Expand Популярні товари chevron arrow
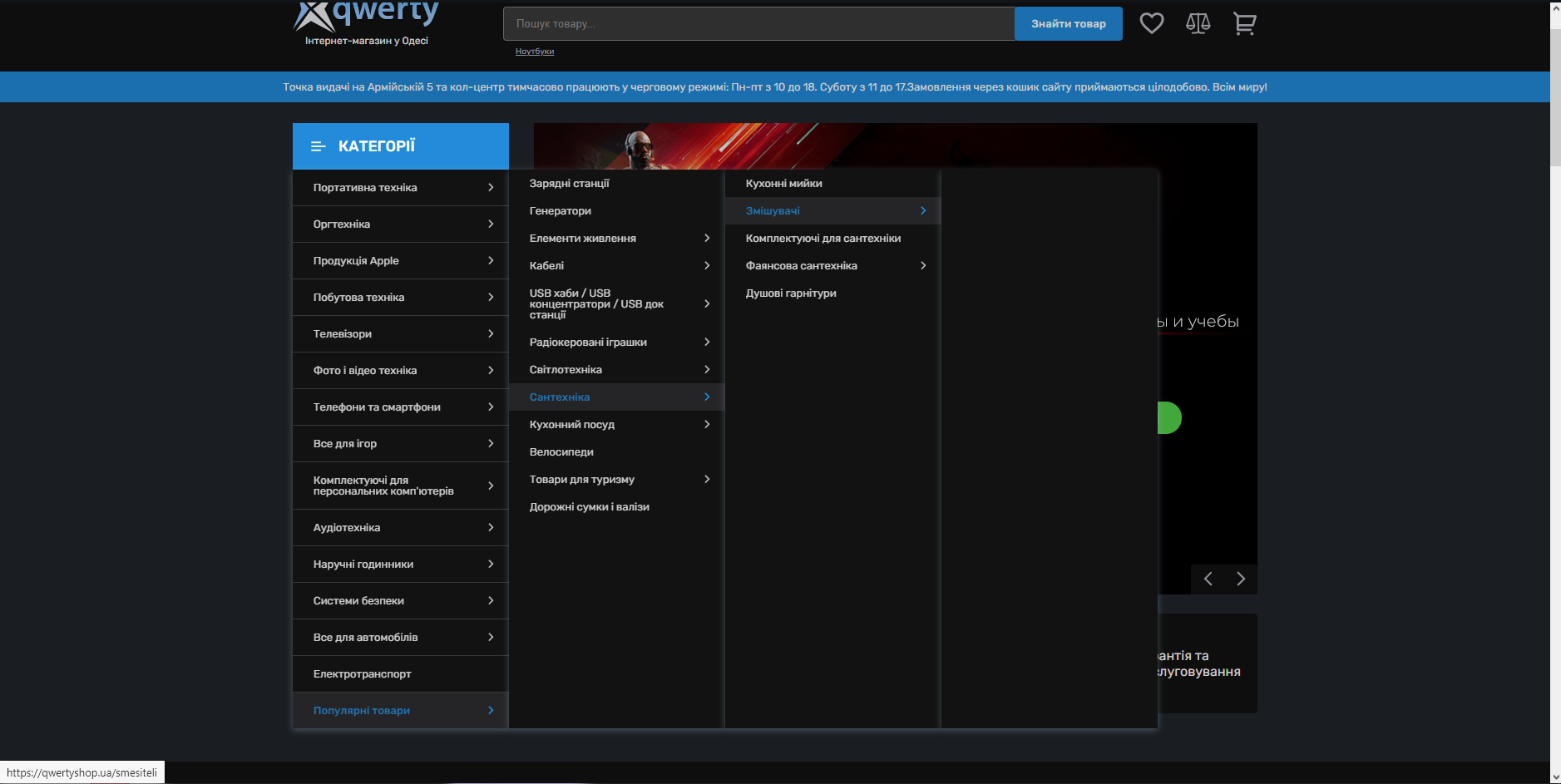This screenshot has height=784, width=1561. (491, 711)
